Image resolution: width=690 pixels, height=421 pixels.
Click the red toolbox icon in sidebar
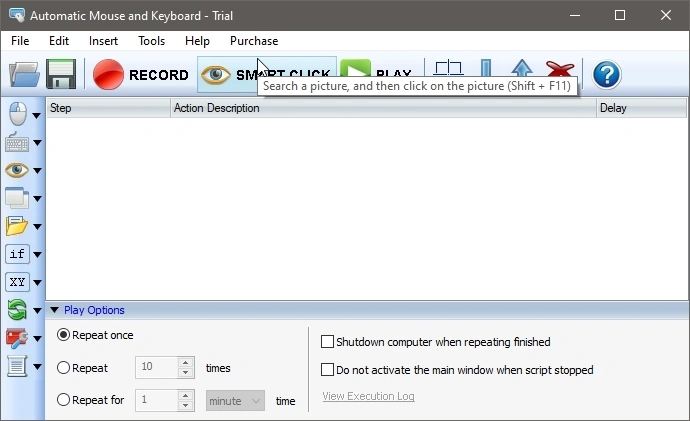(x=17, y=338)
